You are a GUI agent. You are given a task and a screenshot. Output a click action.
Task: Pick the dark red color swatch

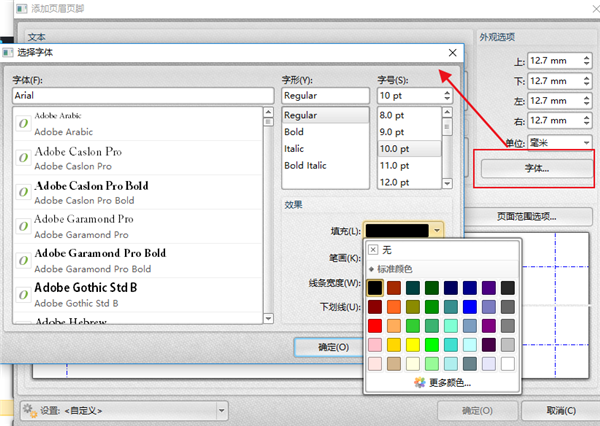click(375, 307)
